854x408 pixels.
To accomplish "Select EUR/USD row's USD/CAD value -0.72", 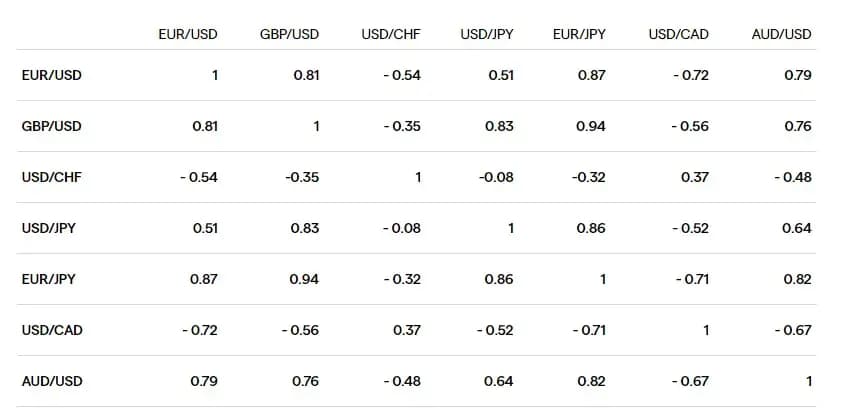I will [690, 75].
